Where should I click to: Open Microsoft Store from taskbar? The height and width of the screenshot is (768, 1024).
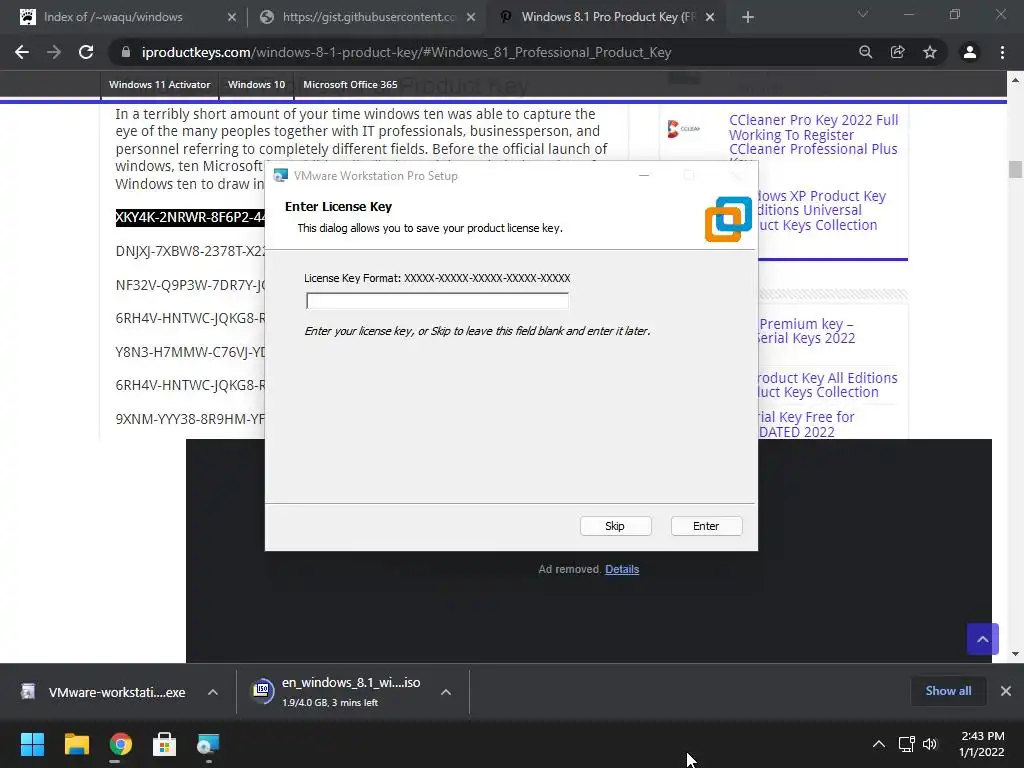coord(165,744)
